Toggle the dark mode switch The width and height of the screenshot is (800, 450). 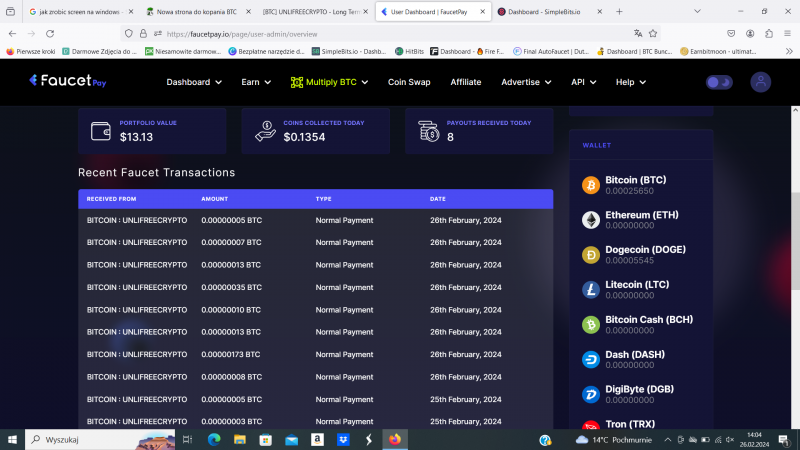[719, 82]
